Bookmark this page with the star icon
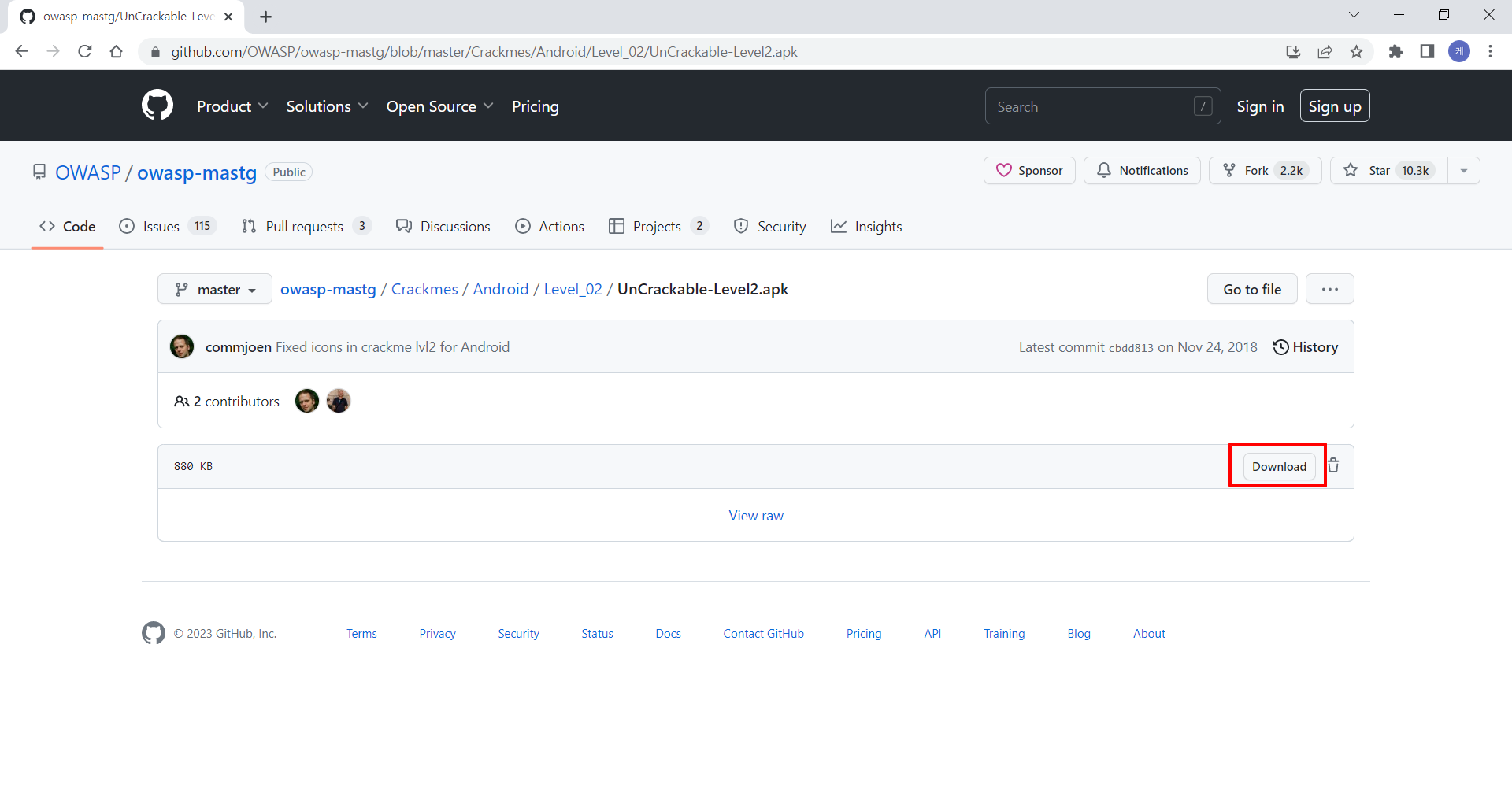 [x=1356, y=51]
